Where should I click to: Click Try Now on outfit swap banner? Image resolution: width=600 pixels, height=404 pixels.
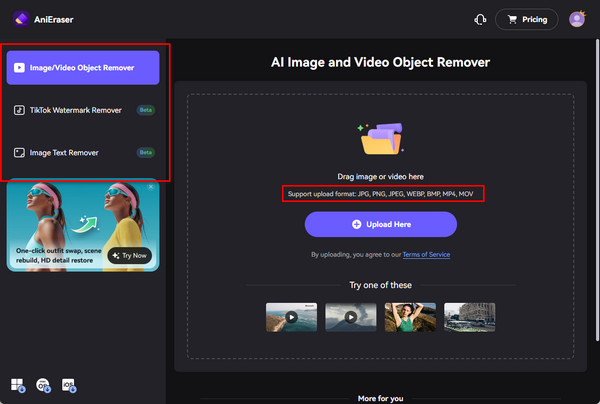point(130,255)
